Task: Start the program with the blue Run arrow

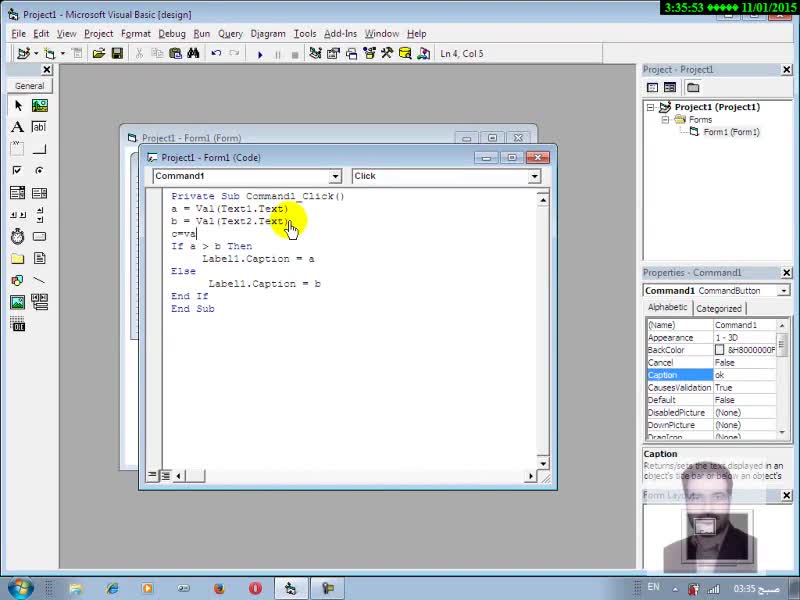Action: tap(260, 54)
